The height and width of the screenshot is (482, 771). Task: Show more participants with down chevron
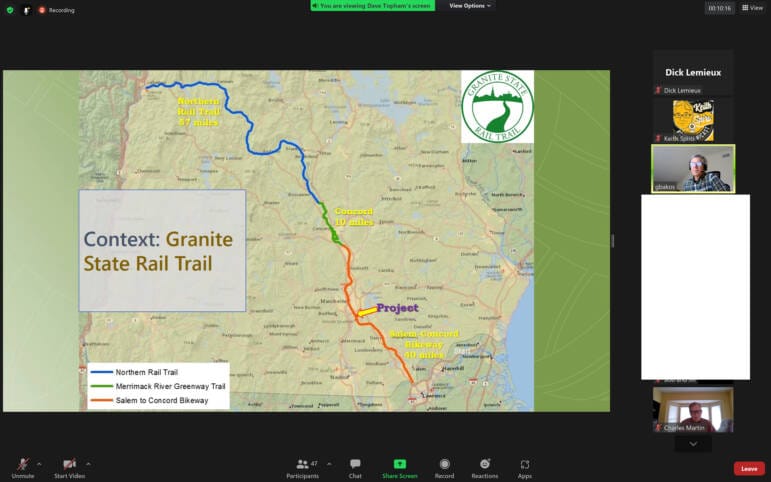693,444
